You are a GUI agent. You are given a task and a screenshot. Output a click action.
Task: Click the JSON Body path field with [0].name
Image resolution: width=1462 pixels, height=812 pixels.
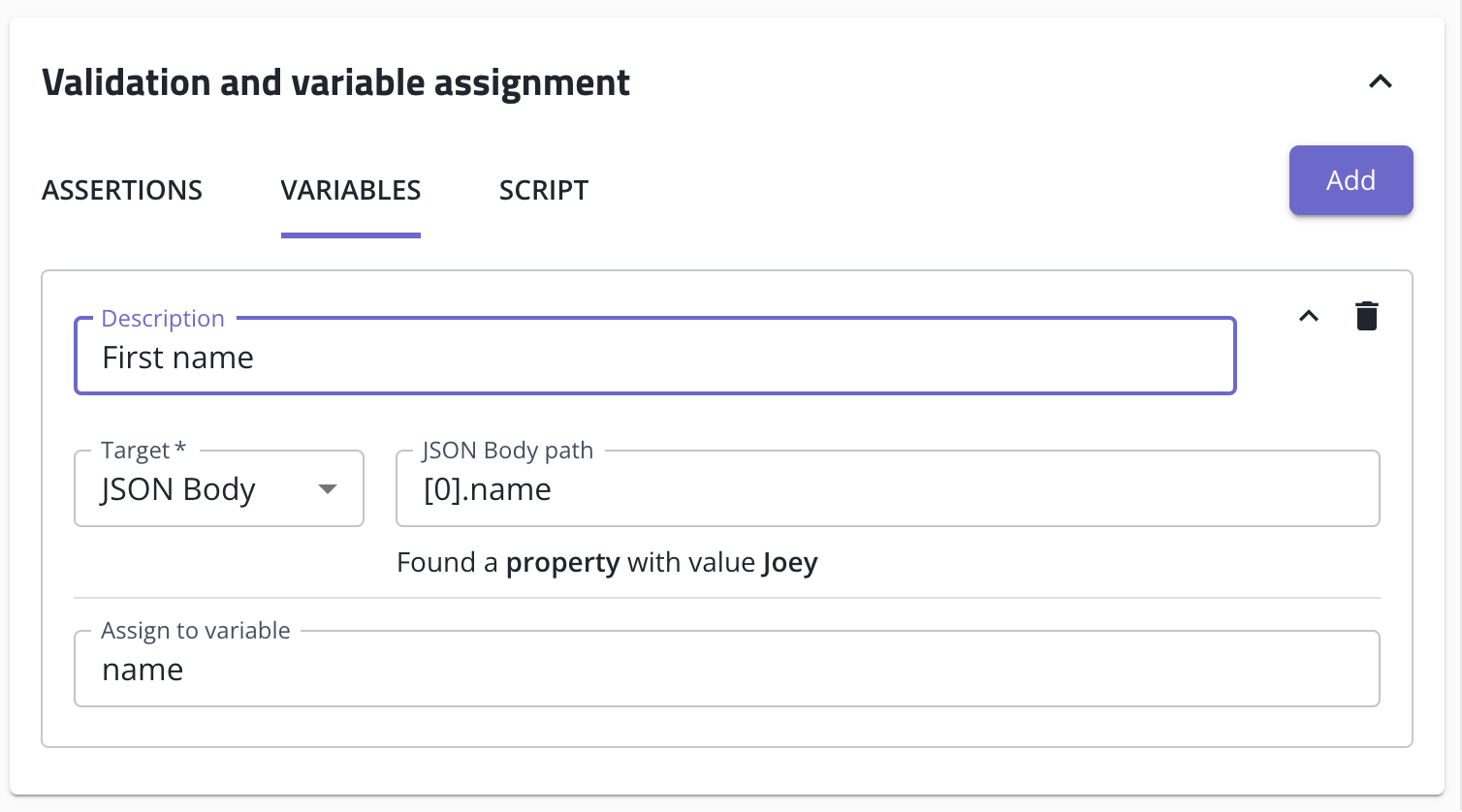[x=887, y=488]
